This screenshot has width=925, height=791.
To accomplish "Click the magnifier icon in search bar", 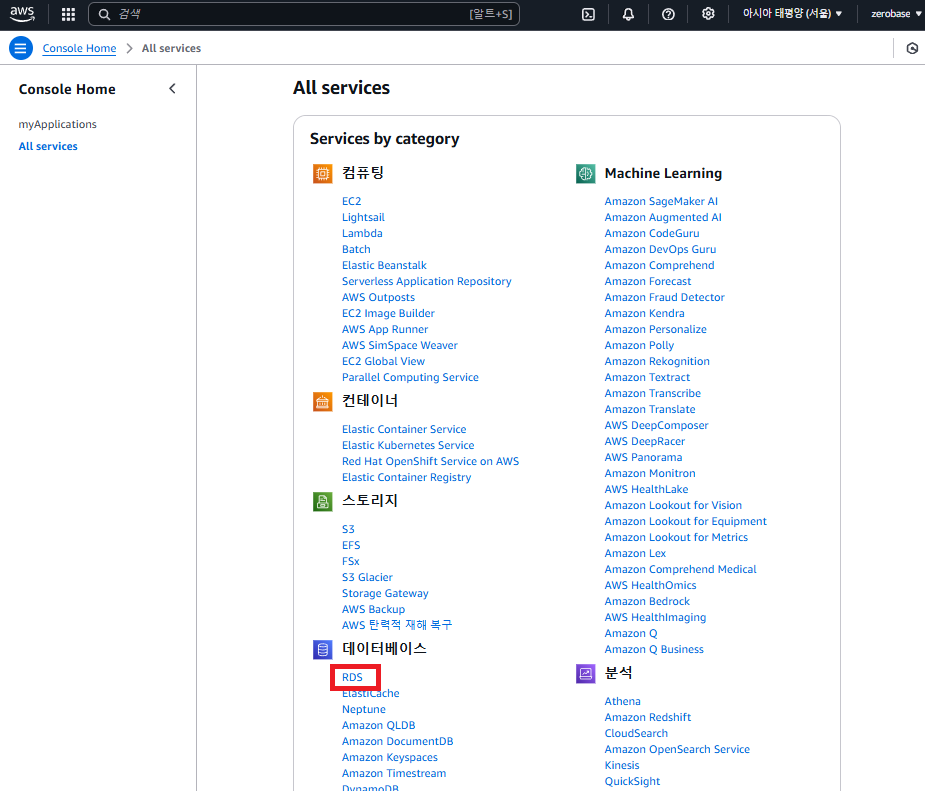I will 104,14.
